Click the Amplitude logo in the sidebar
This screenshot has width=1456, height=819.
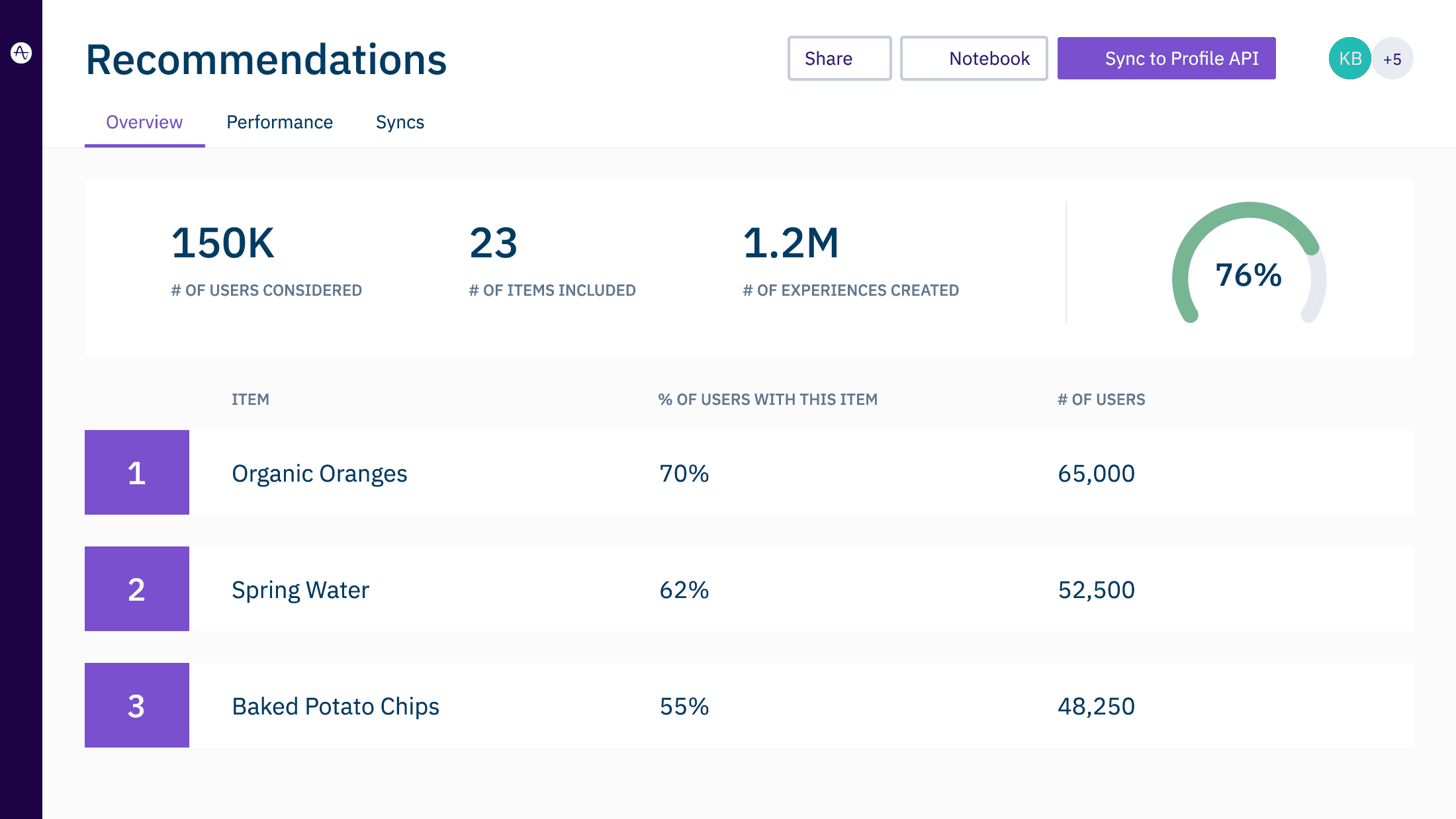(x=21, y=52)
